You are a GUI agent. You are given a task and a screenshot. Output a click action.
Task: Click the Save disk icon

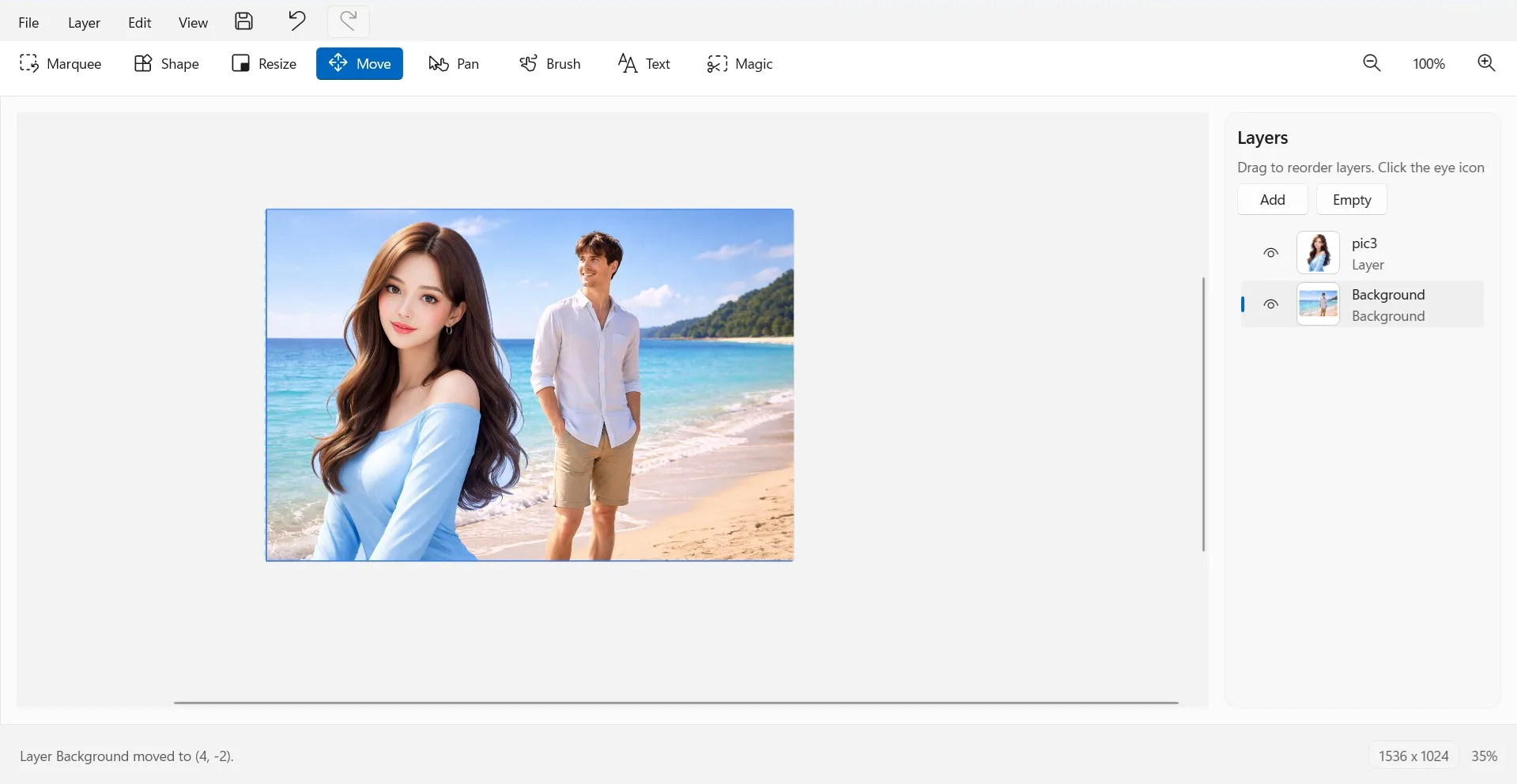pos(244,21)
